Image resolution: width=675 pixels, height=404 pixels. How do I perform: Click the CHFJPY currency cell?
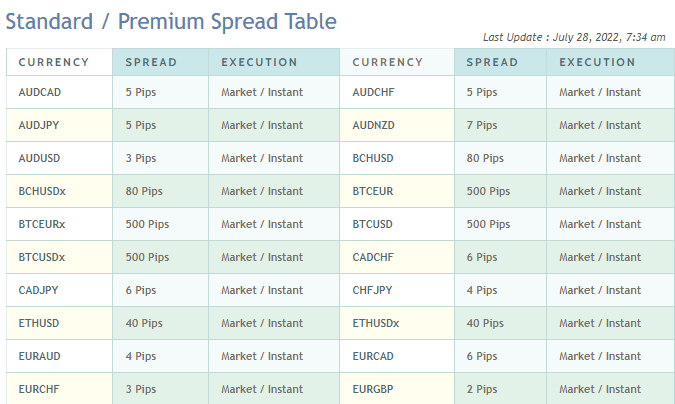coord(397,290)
